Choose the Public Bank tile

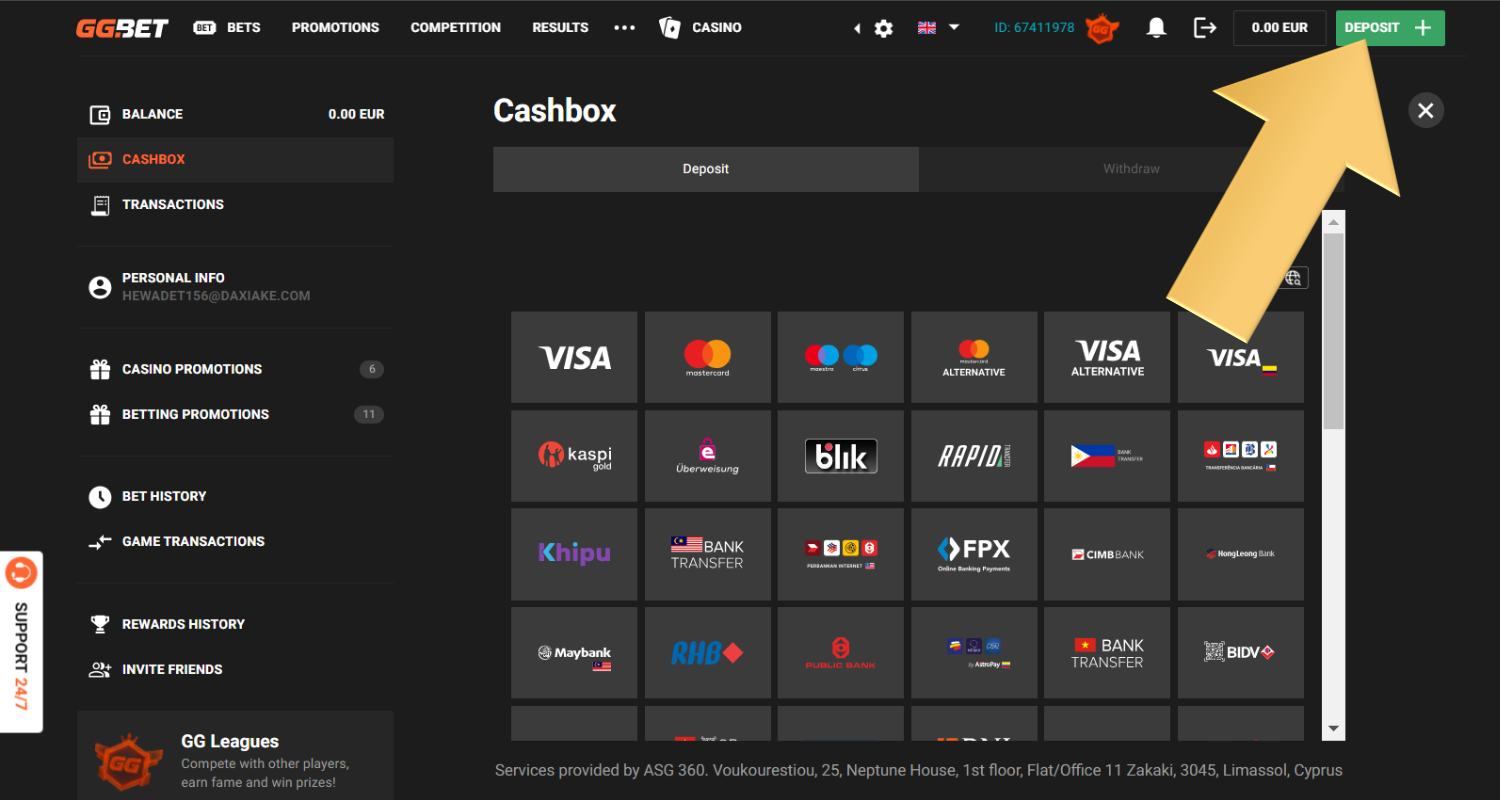(x=841, y=653)
